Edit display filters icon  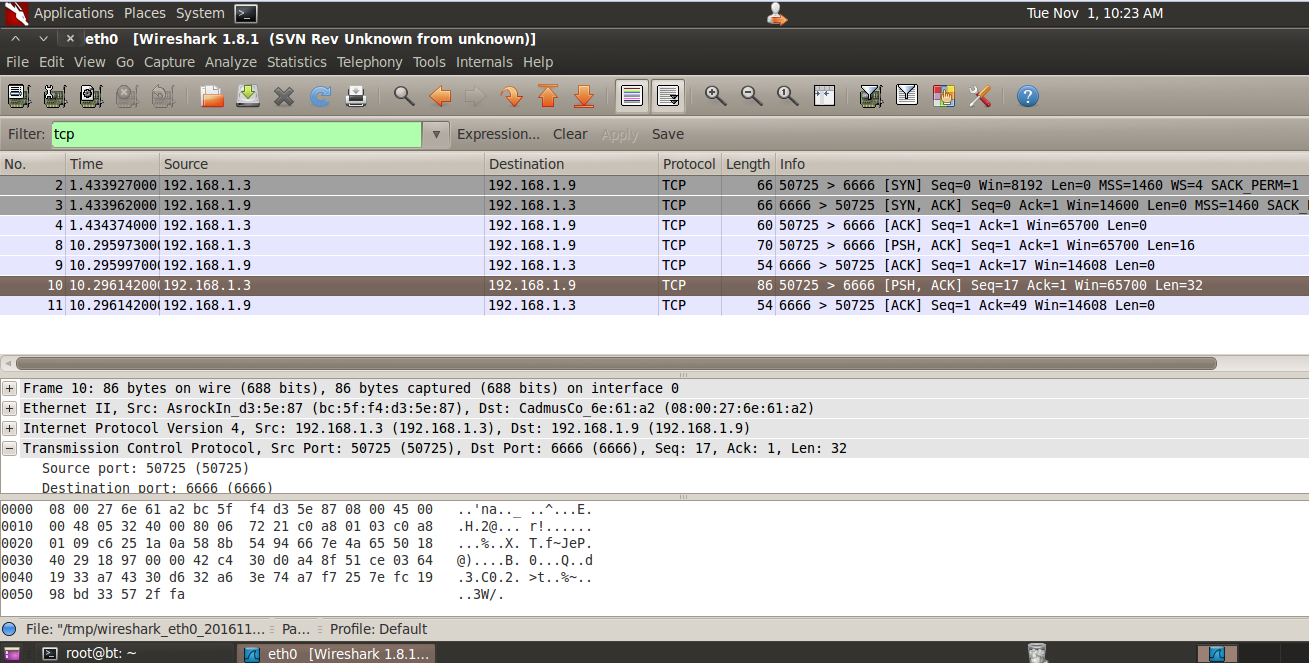[907, 96]
